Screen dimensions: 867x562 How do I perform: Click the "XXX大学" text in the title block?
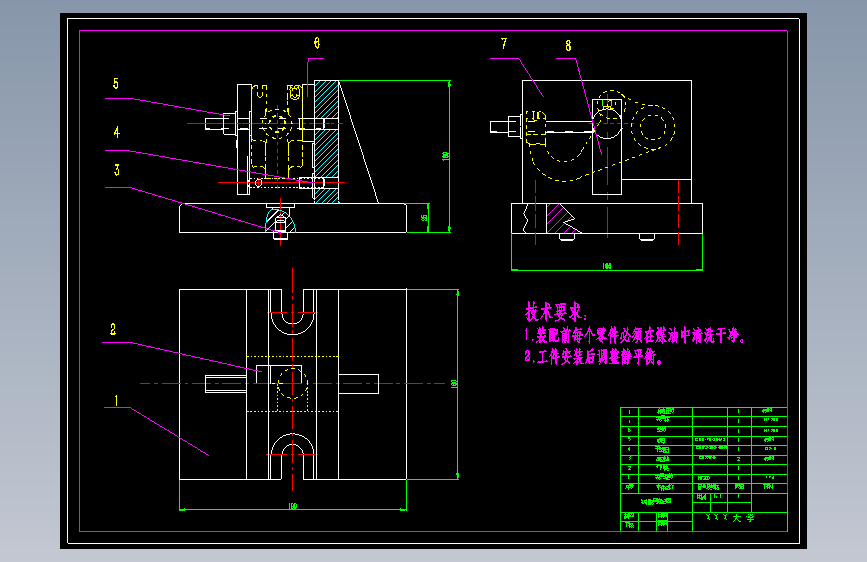730,518
